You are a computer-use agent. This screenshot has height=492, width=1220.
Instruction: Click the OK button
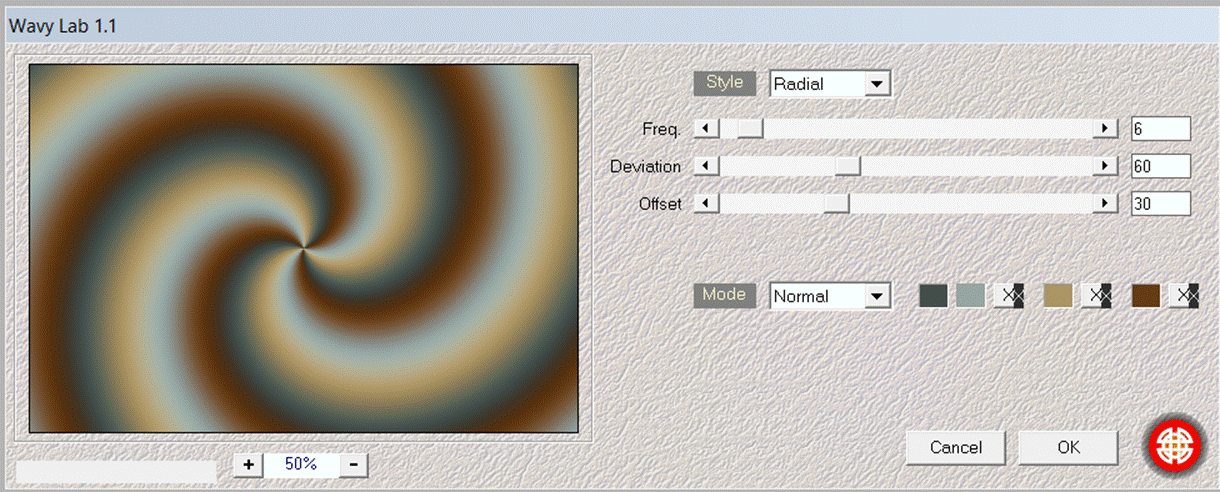pyautogui.click(x=1068, y=447)
